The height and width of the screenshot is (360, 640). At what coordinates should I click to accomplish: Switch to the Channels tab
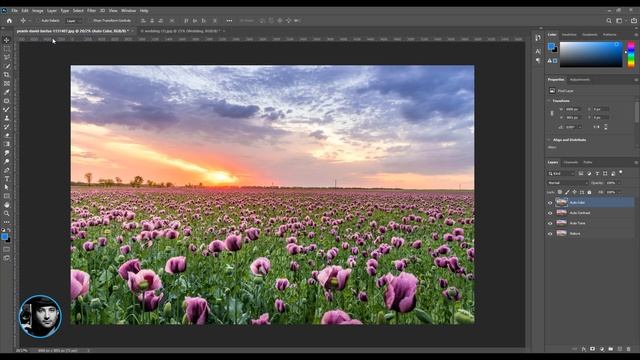click(x=571, y=162)
